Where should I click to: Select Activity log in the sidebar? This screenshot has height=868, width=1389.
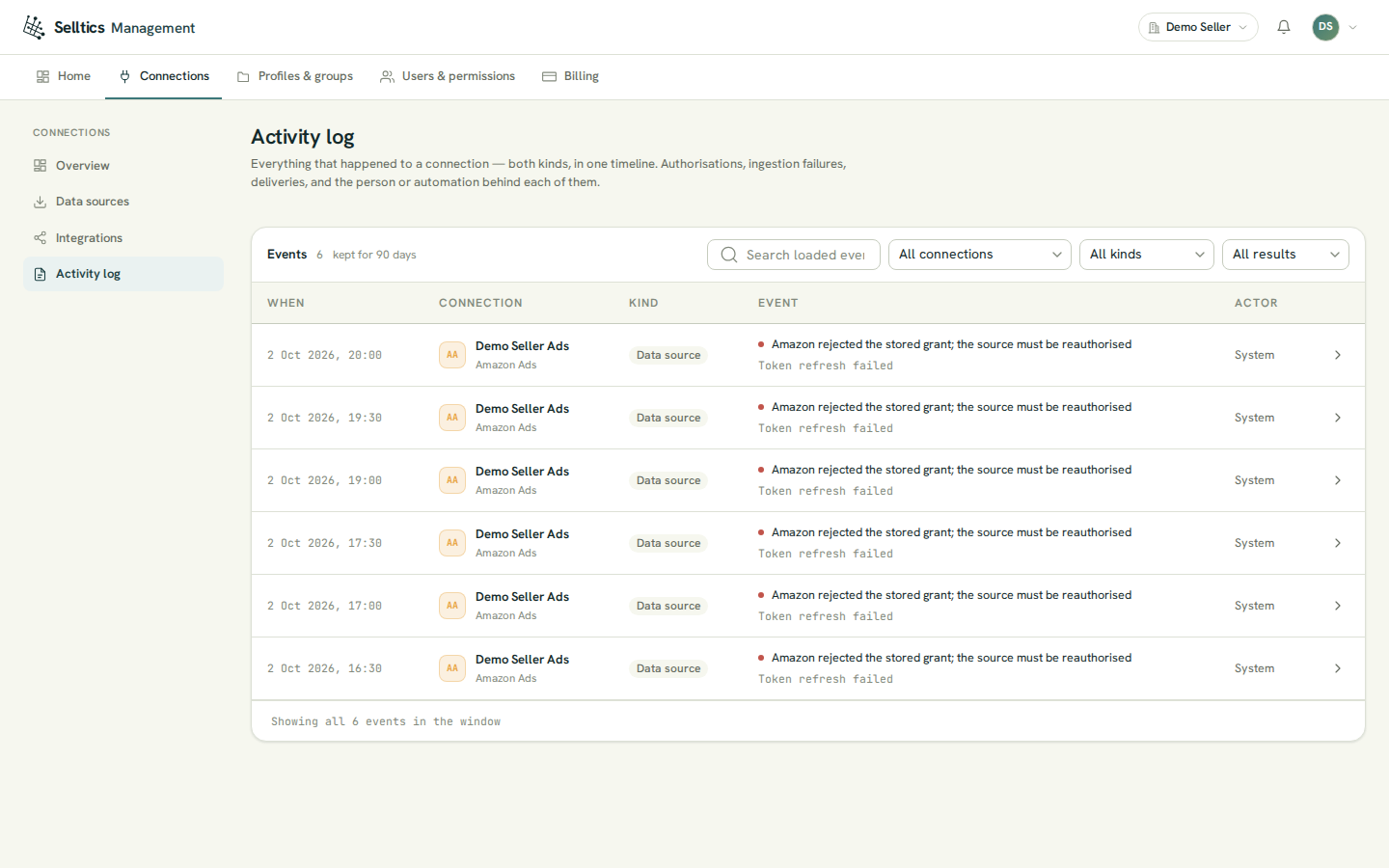point(123,274)
